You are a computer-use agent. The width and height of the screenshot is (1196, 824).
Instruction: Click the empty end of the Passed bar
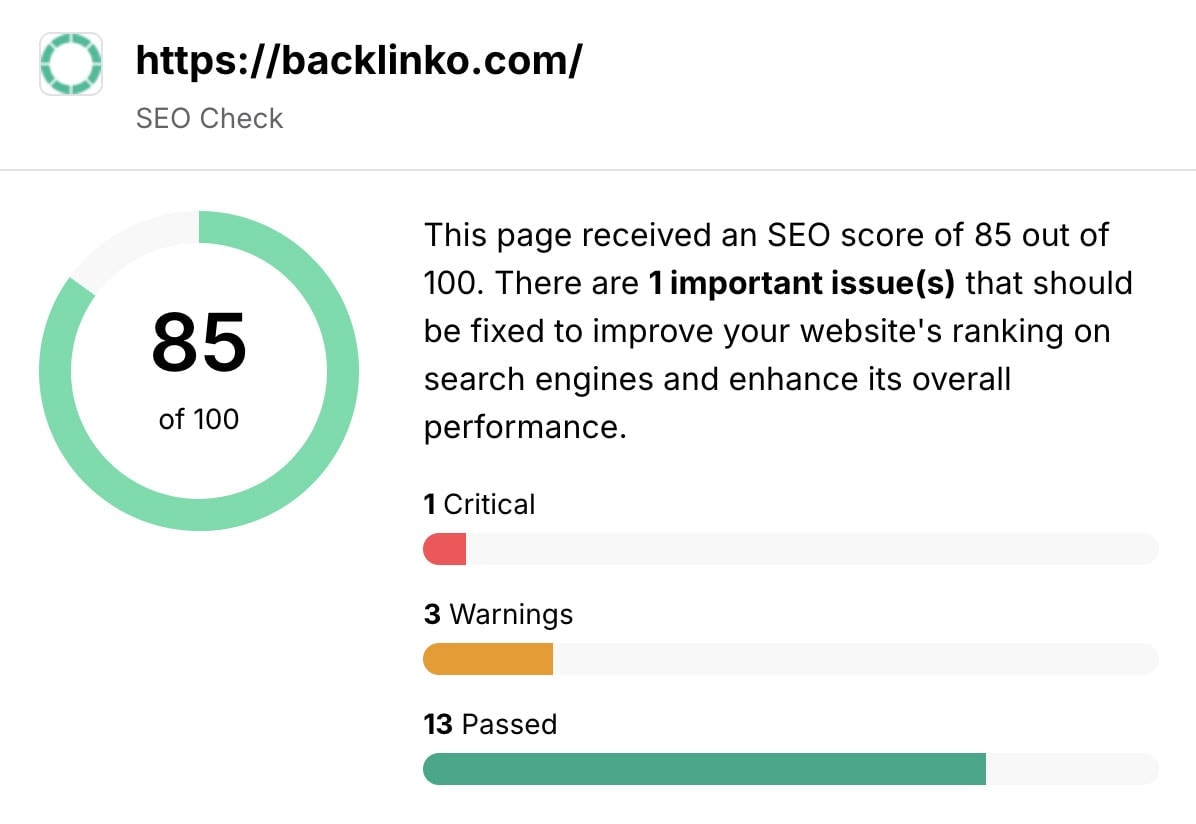pyautogui.click(x=1072, y=769)
